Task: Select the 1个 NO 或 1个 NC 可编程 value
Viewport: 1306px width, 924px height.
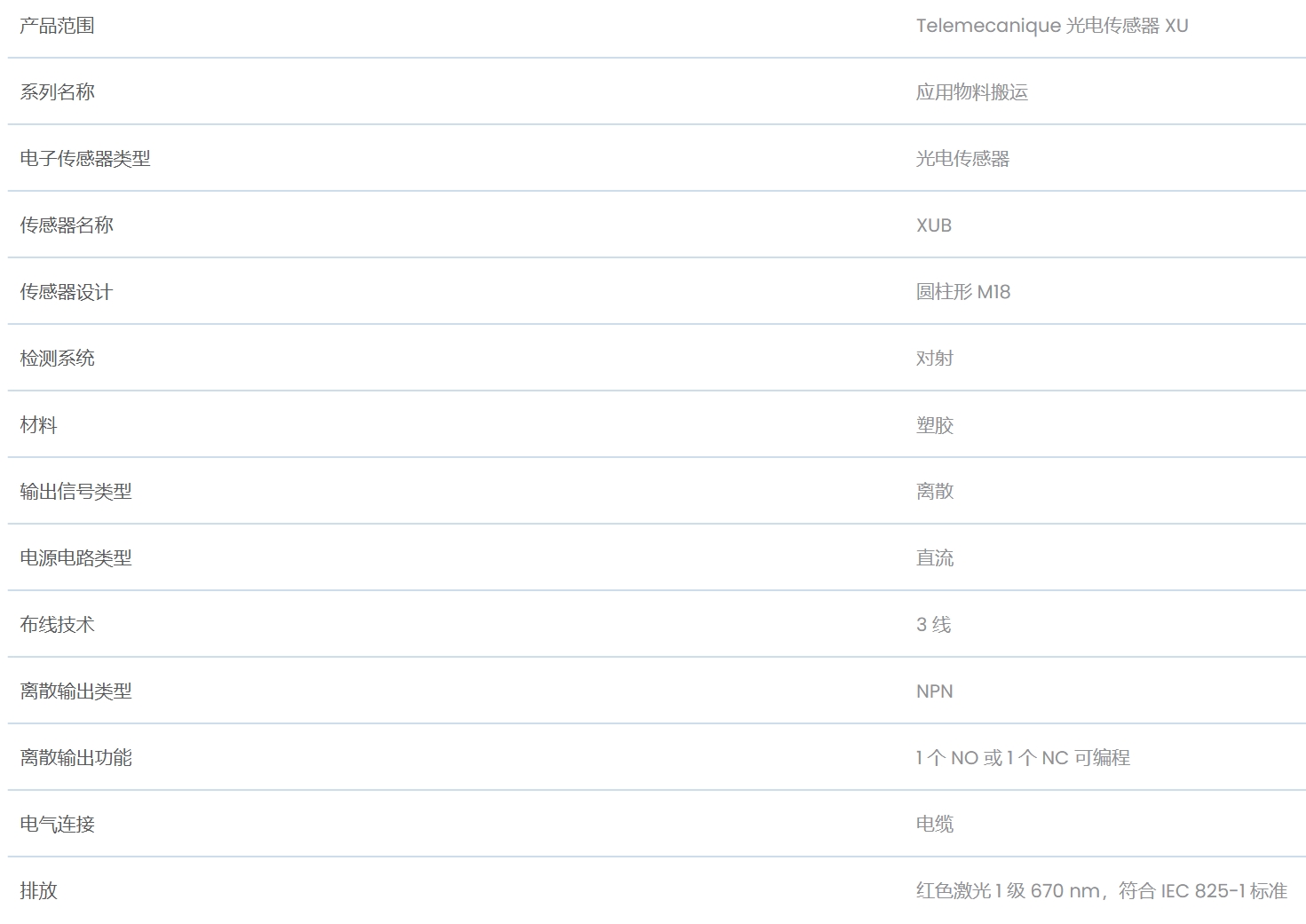Action: (x=1023, y=758)
